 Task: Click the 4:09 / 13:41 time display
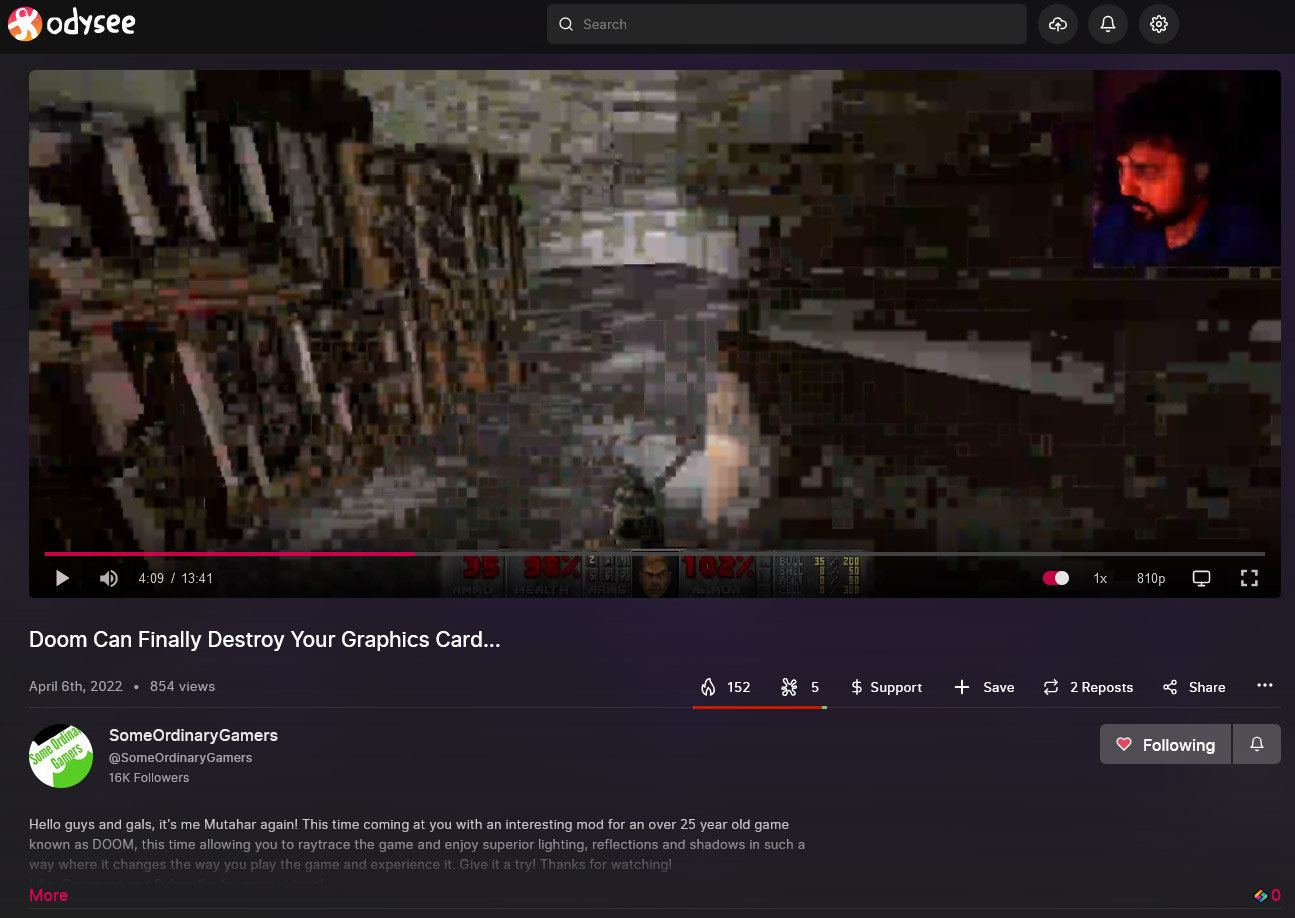pos(175,578)
